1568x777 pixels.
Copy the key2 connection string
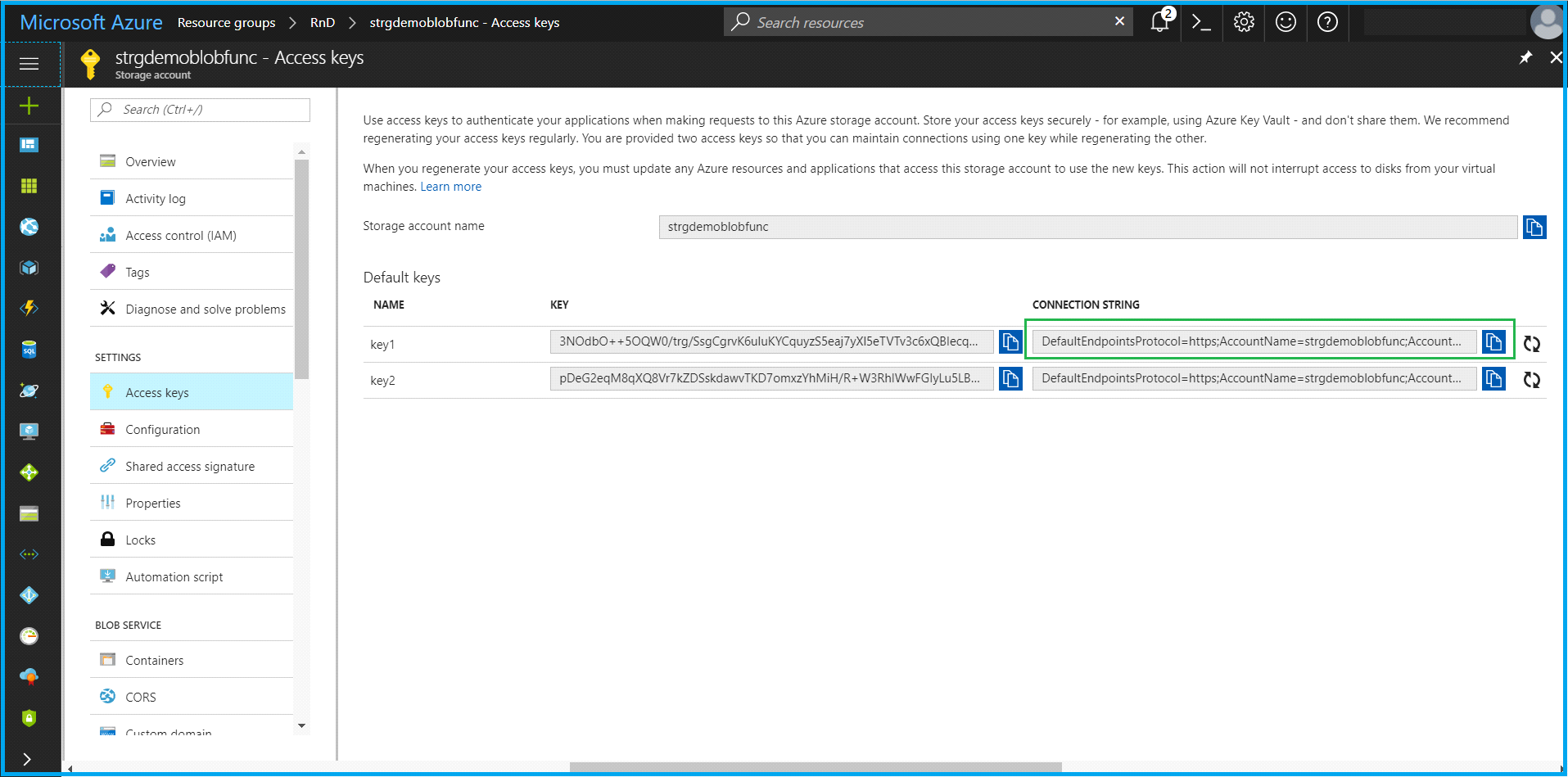click(x=1493, y=378)
